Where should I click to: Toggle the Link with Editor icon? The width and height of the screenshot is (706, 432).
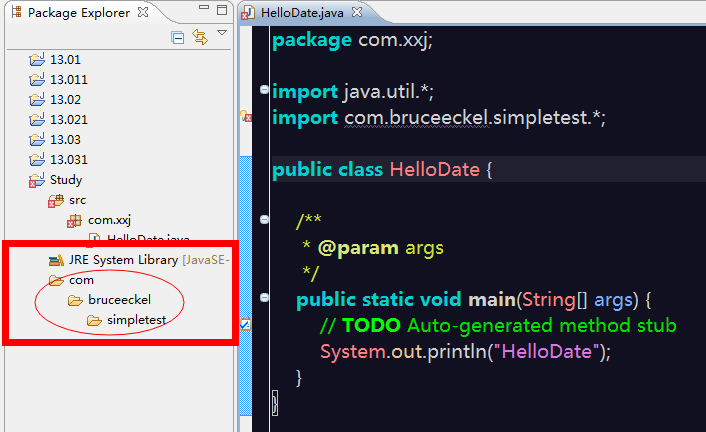(x=200, y=36)
